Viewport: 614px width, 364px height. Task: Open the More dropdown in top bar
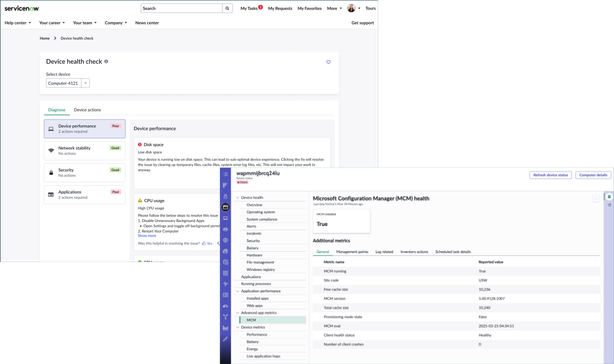coord(334,8)
